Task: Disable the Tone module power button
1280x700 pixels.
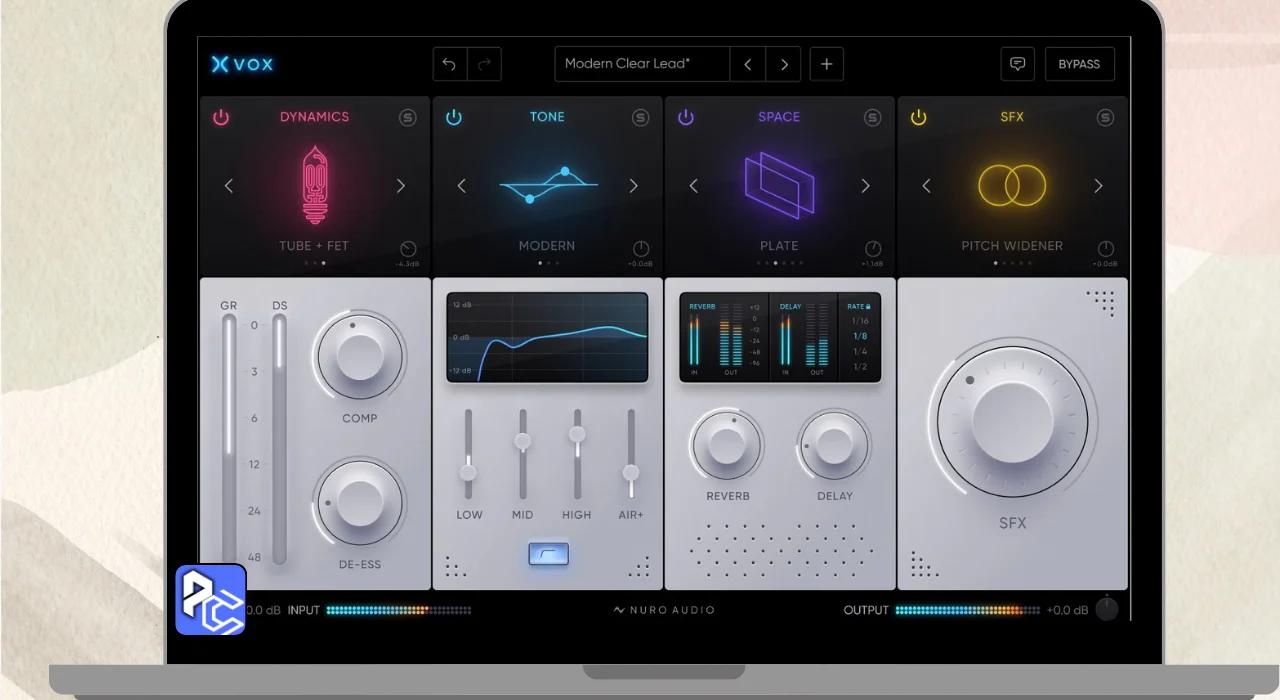Action: coord(454,118)
